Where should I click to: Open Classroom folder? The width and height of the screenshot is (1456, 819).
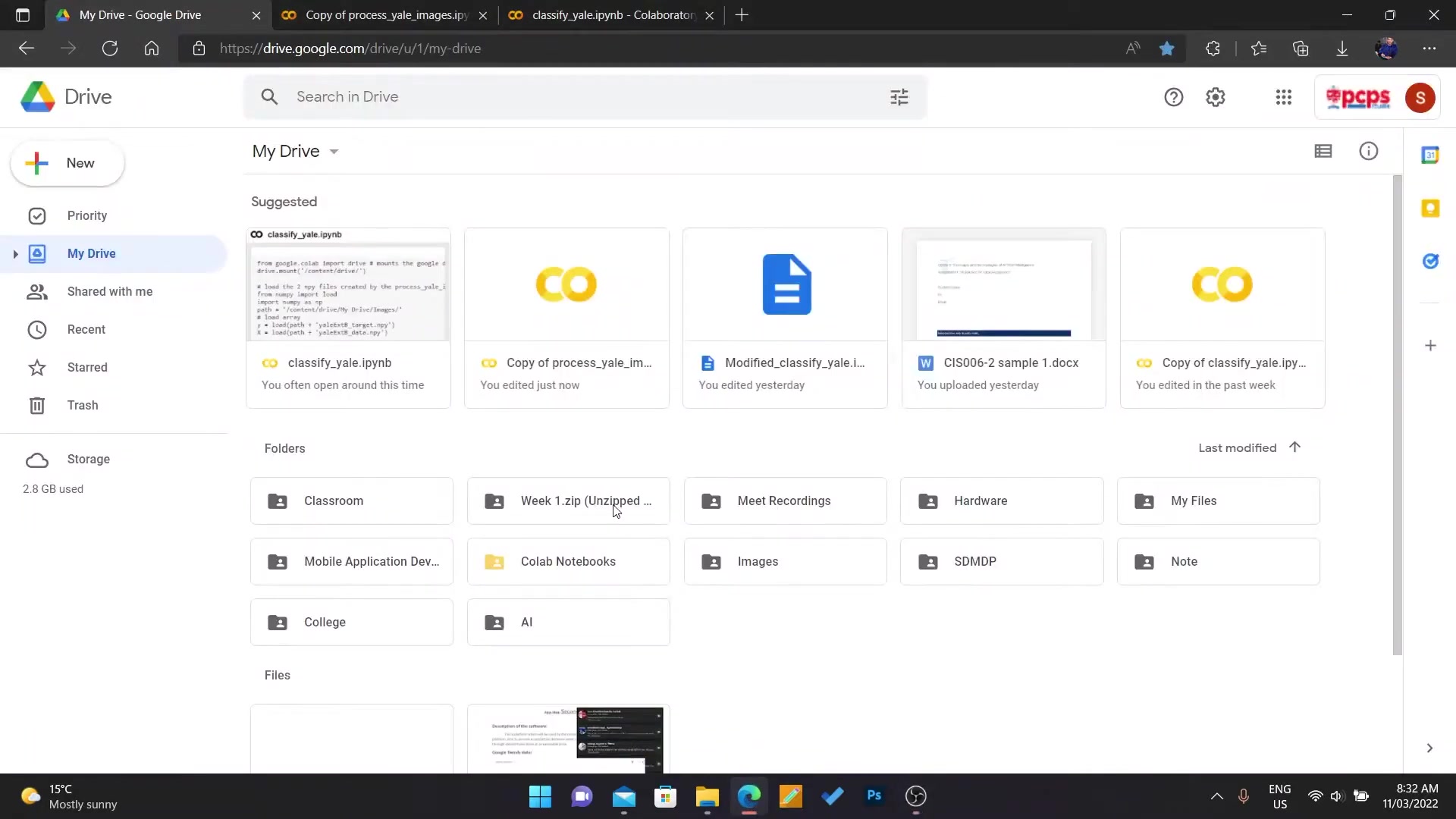pos(352,501)
